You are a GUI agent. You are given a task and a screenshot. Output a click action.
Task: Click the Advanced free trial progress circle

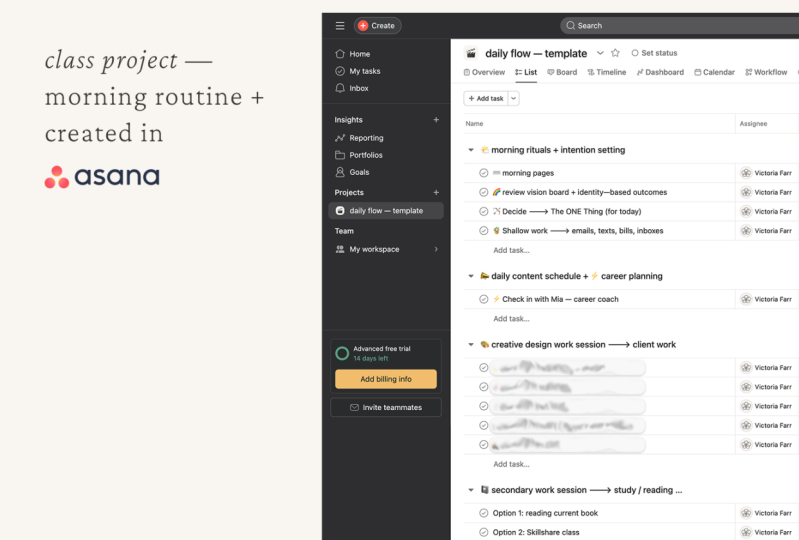click(342, 353)
